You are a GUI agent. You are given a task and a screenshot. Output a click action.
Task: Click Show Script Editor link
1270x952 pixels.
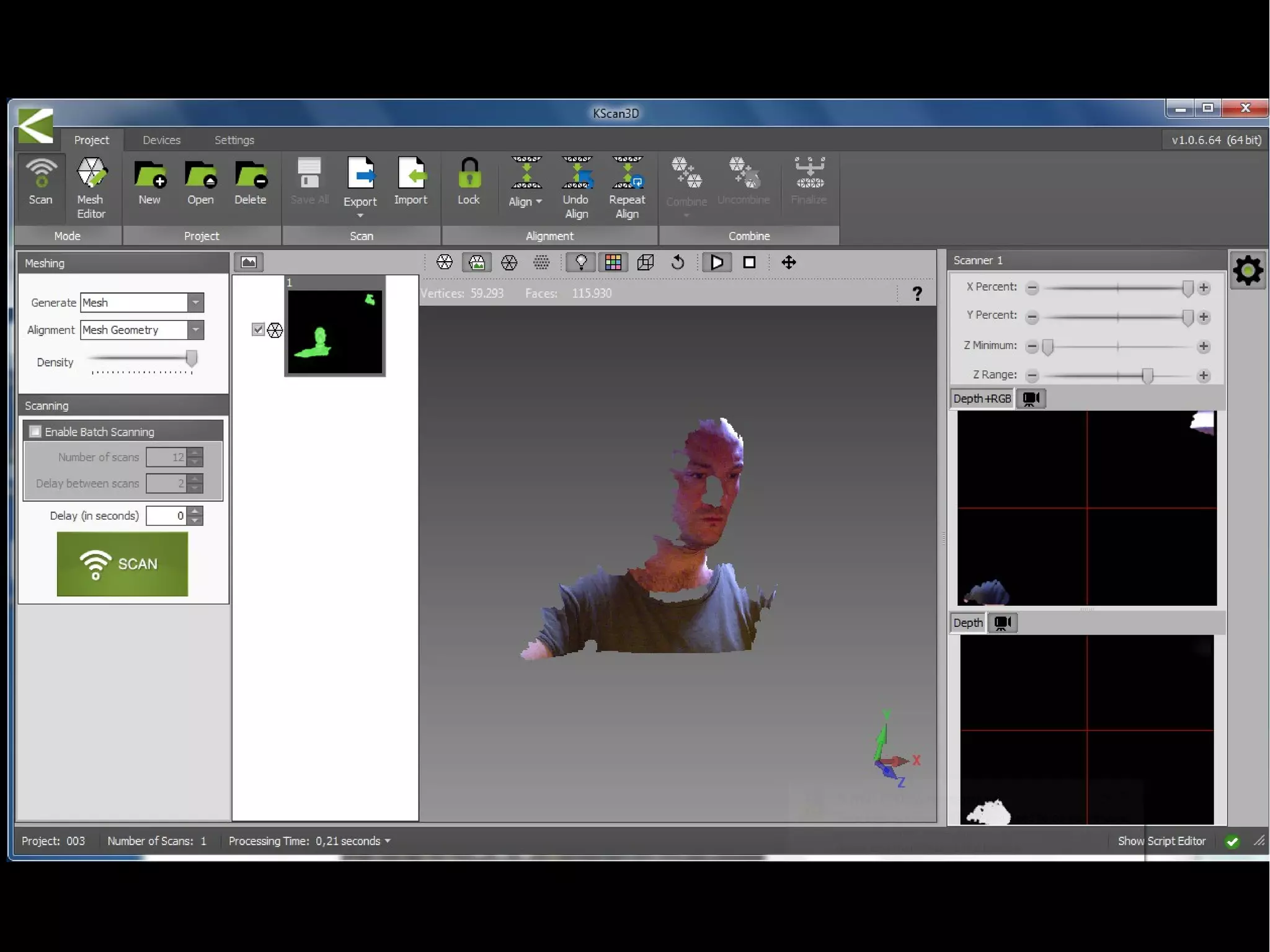coord(1161,841)
